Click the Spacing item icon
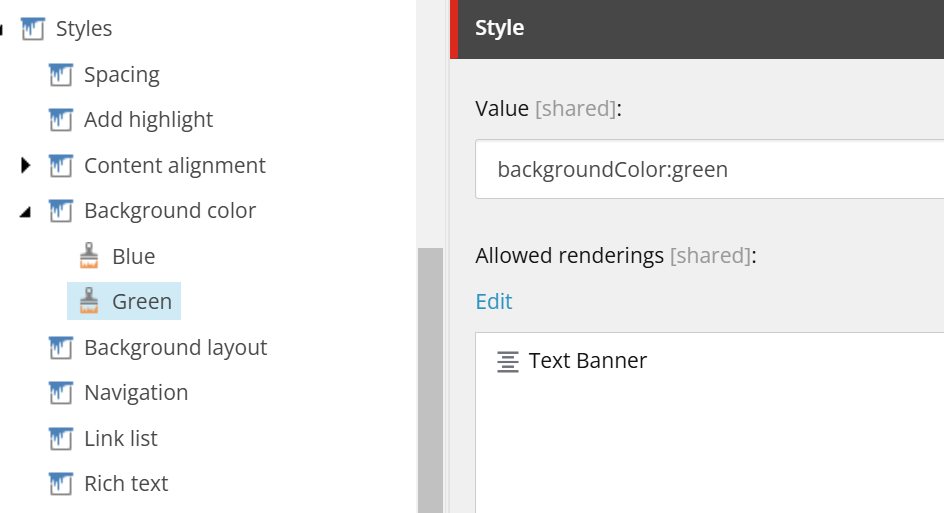Screen dimensions: 944x513 coord(61,75)
